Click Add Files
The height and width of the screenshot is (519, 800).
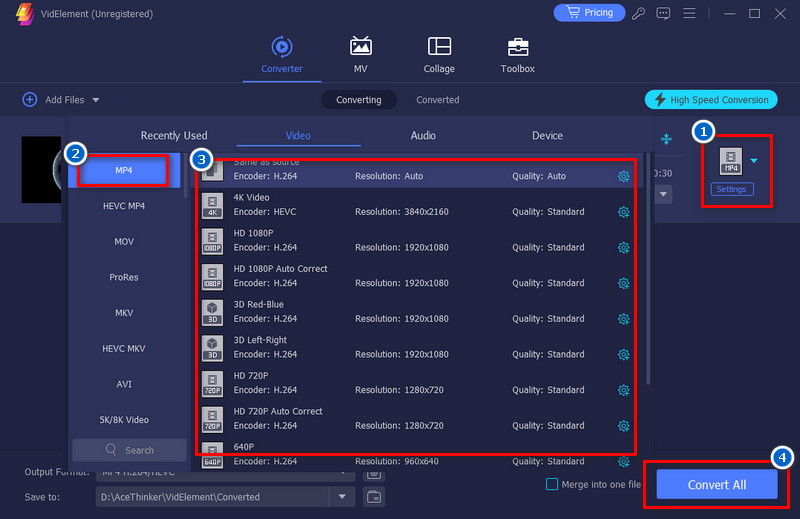coord(54,100)
